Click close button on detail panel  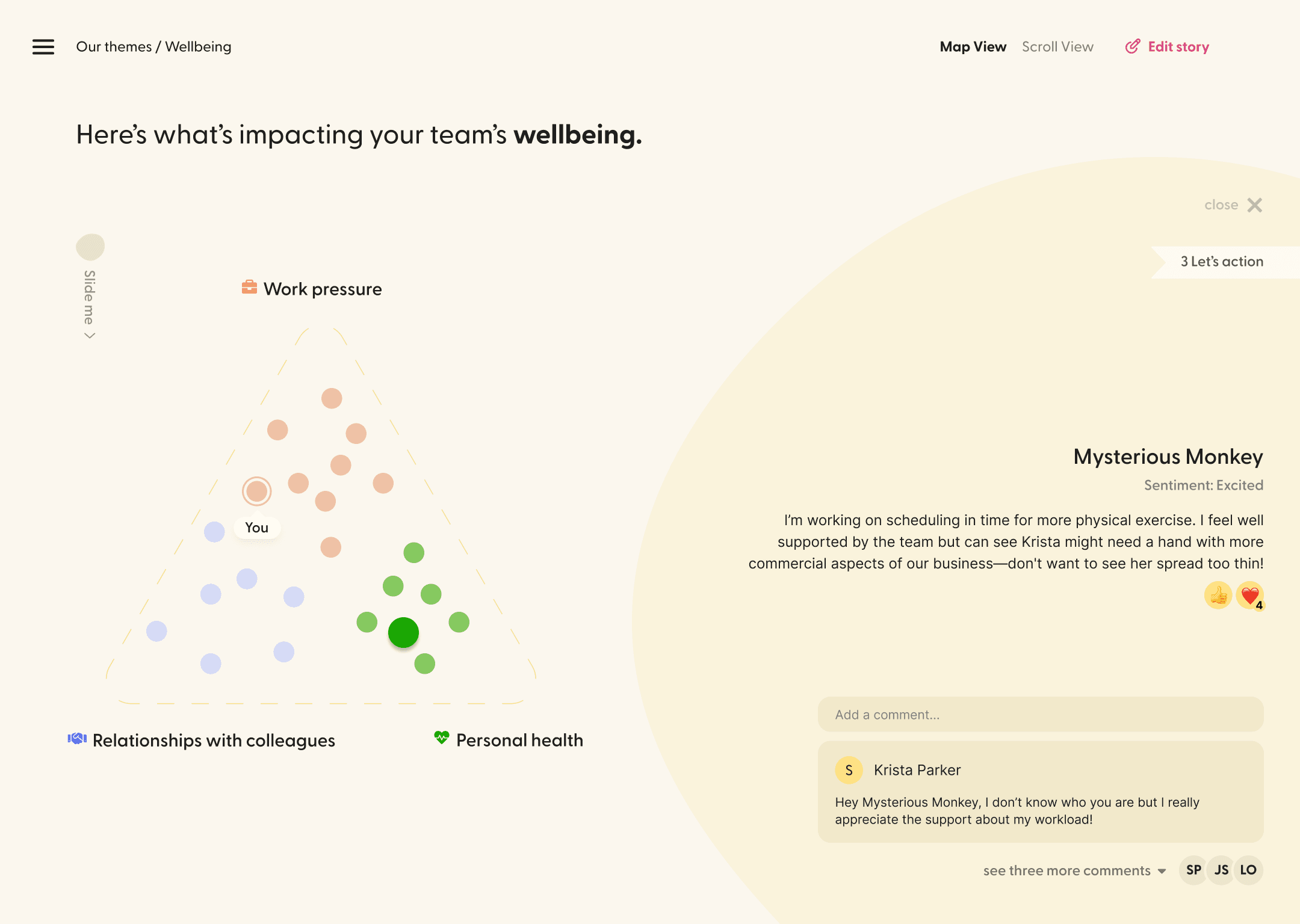1255,204
